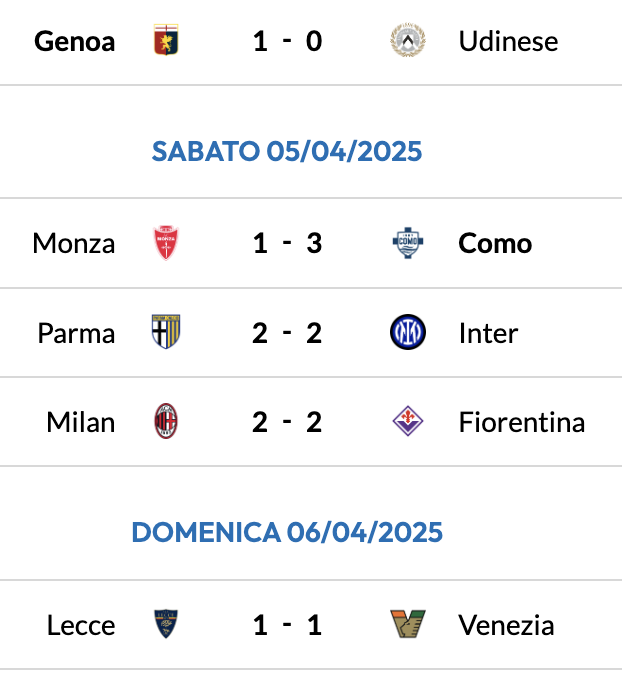Viewport: 622px width, 674px height.
Task: Open the Udinese team name link
Action: [508, 41]
